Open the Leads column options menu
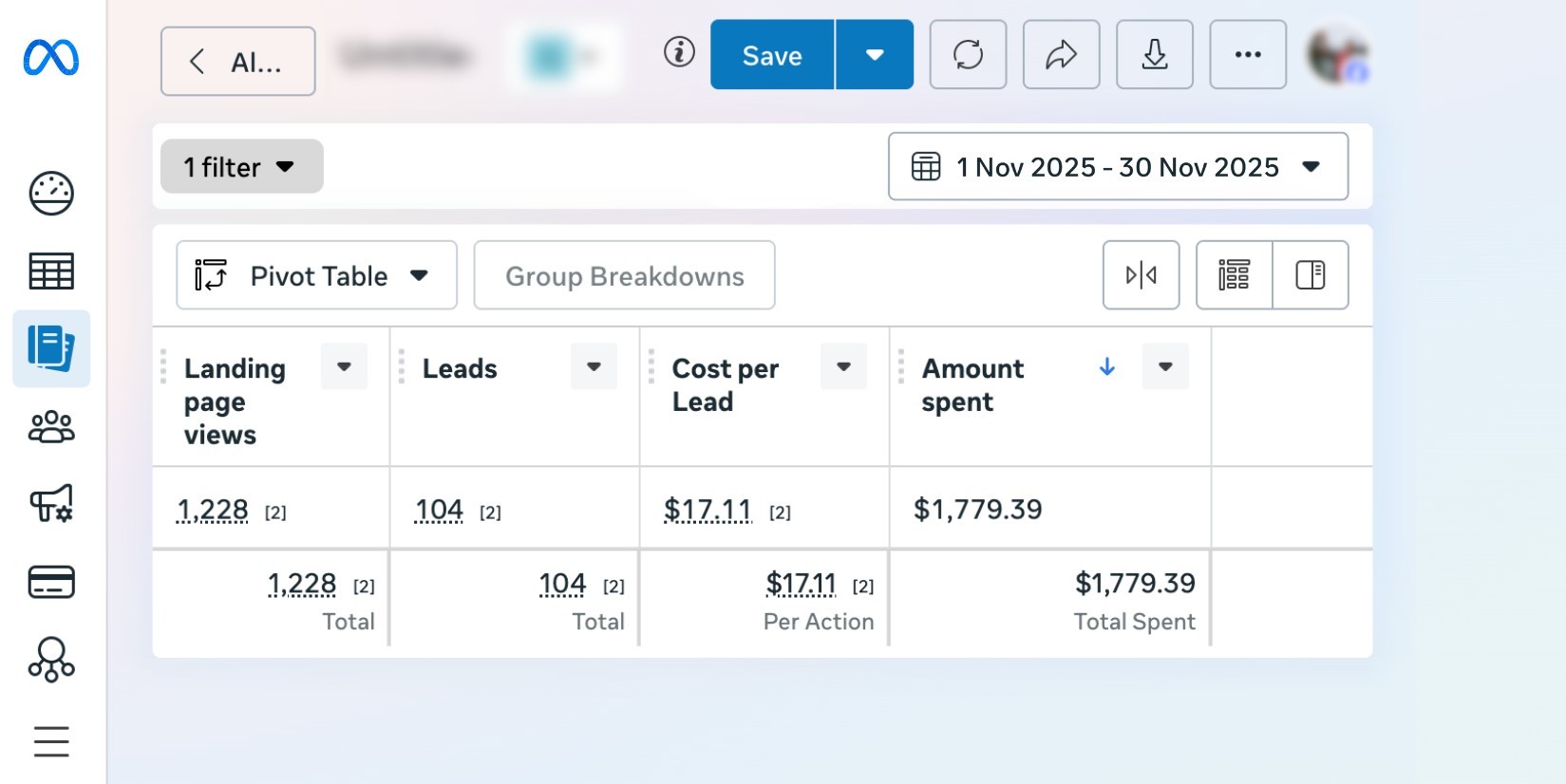The width and height of the screenshot is (1566, 784). click(594, 367)
